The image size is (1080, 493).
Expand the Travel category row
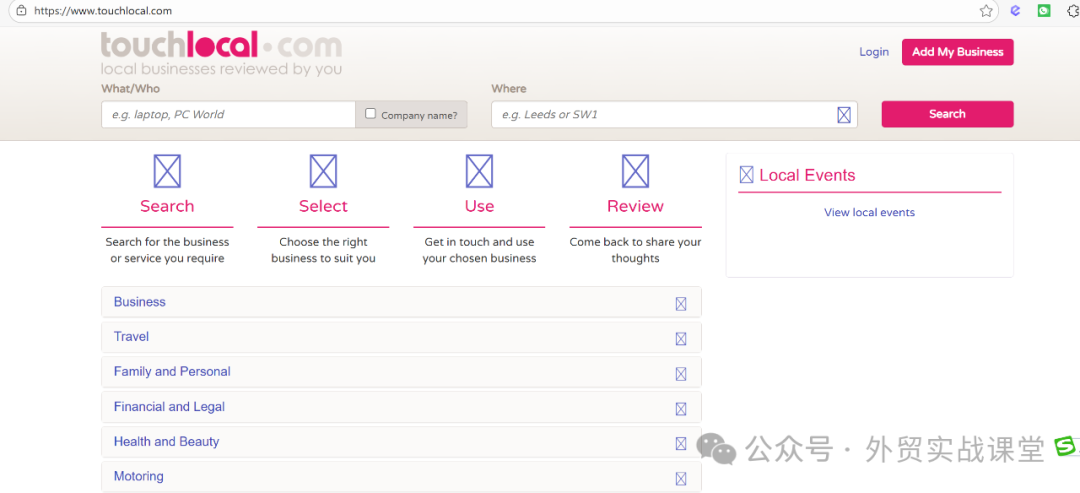click(x=400, y=337)
